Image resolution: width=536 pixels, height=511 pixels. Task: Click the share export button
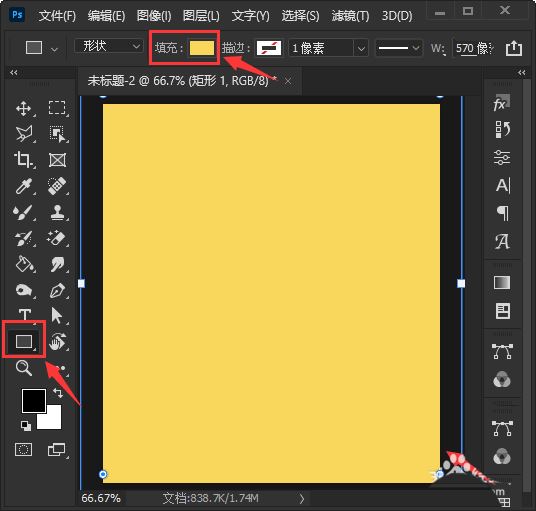point(514,48)
